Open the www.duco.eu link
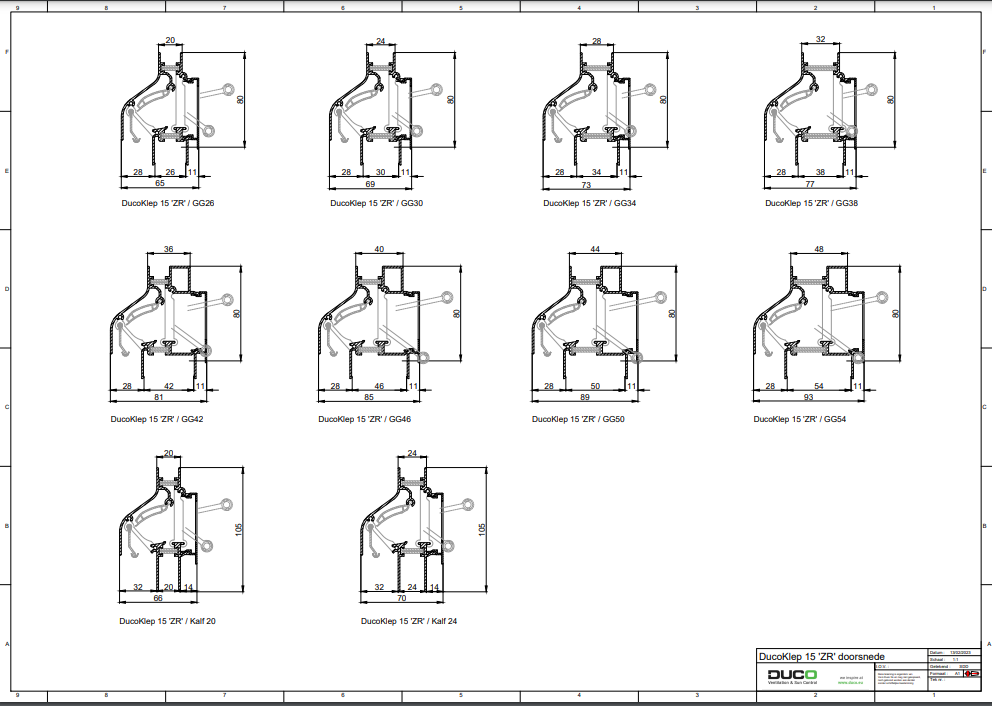 click(848, 683)
